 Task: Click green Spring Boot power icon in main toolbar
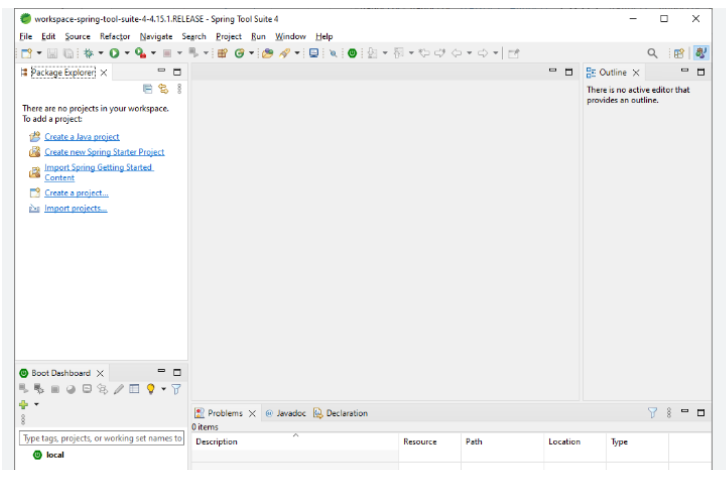(x=352, y=53)
